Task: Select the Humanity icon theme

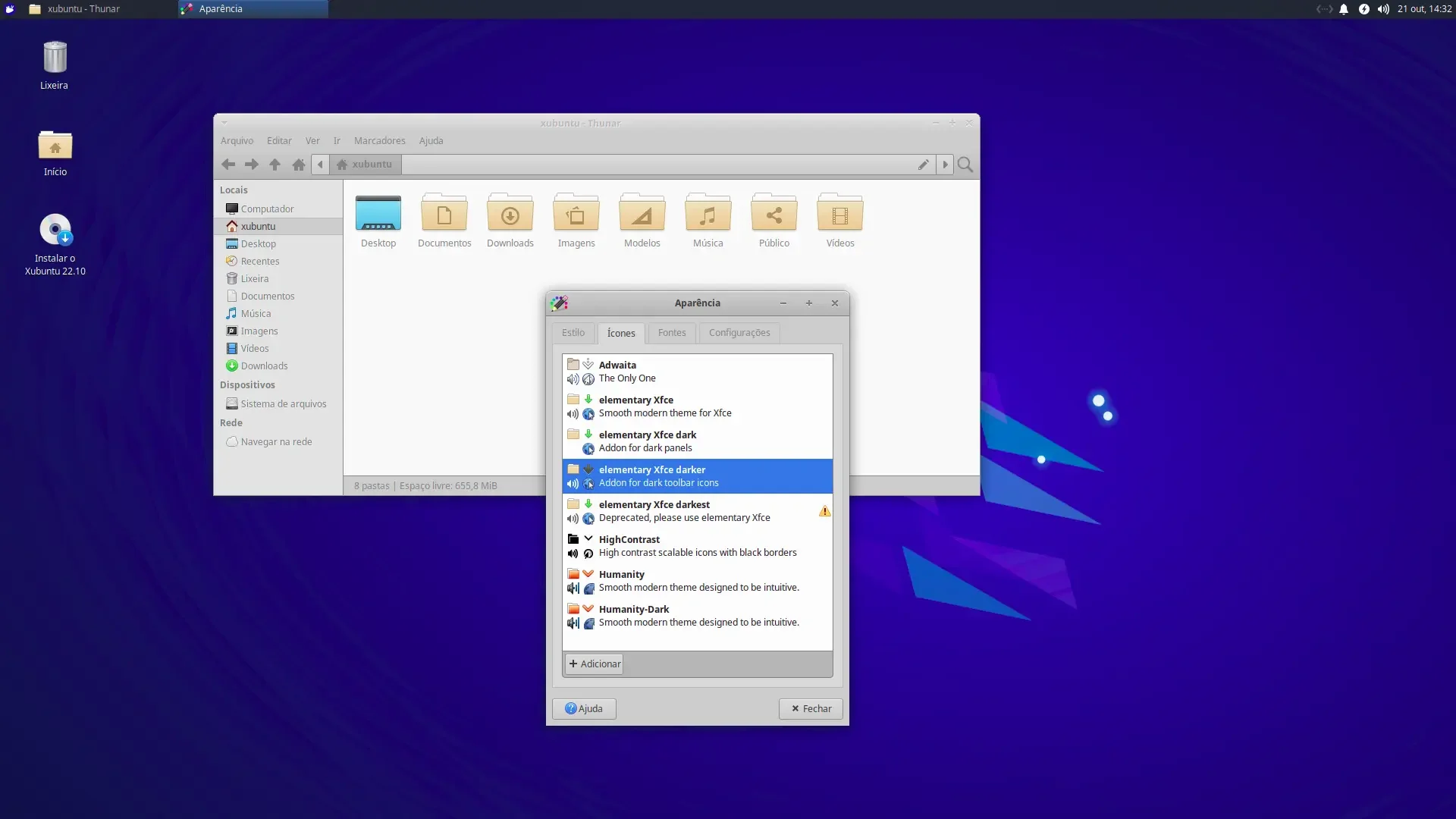Action: pos(698,581)
